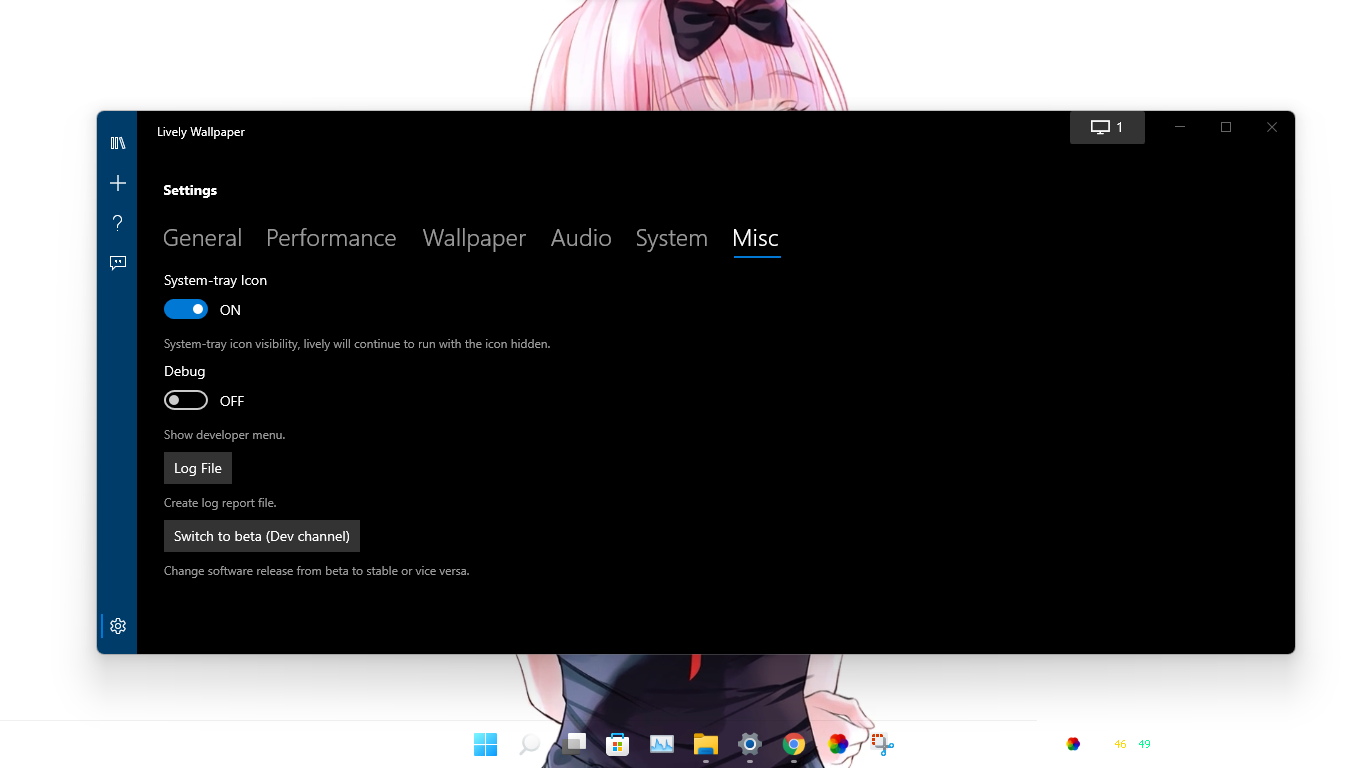This screenshot has width=1366, height=768.
Task: Open Settings with the sidebar gear icon
Action: tap(117, 625)
